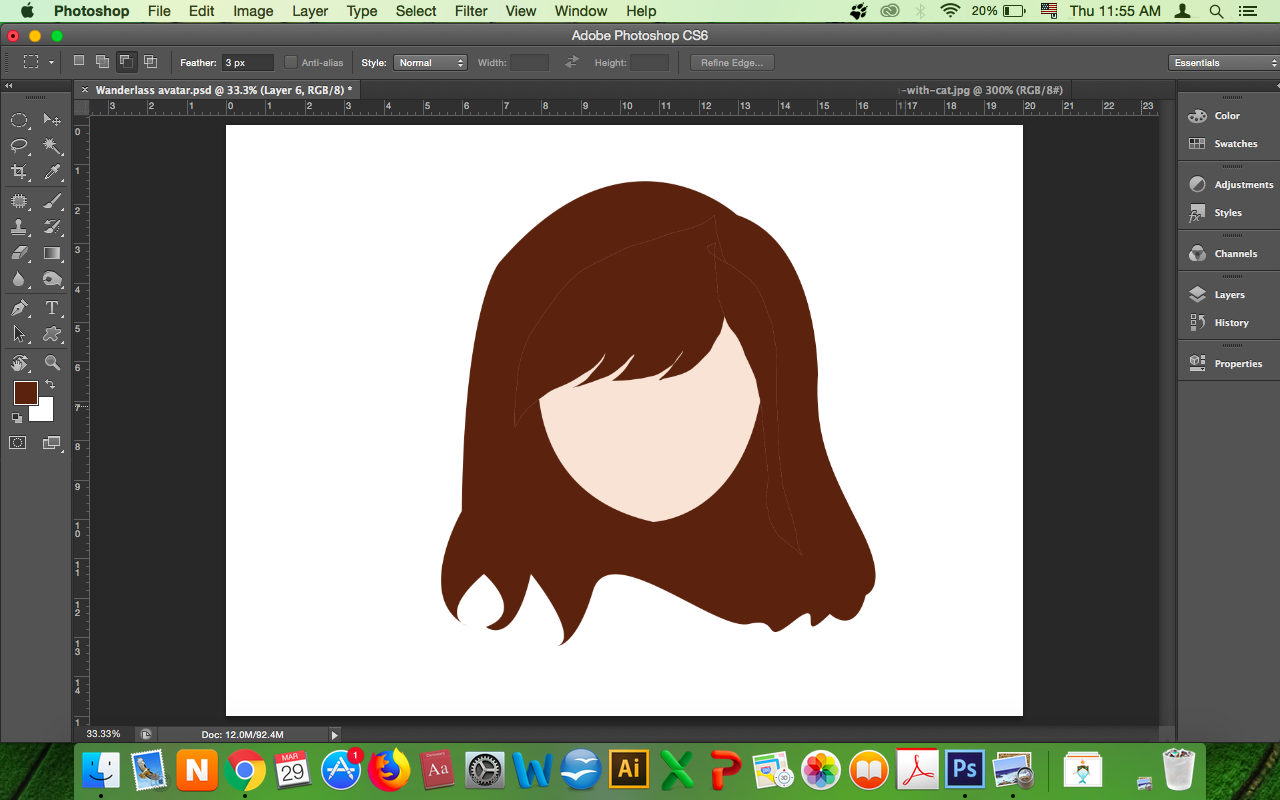The image size is (1280, 800).
Task: Select the Brush tool
Action: tap(53, 201)
